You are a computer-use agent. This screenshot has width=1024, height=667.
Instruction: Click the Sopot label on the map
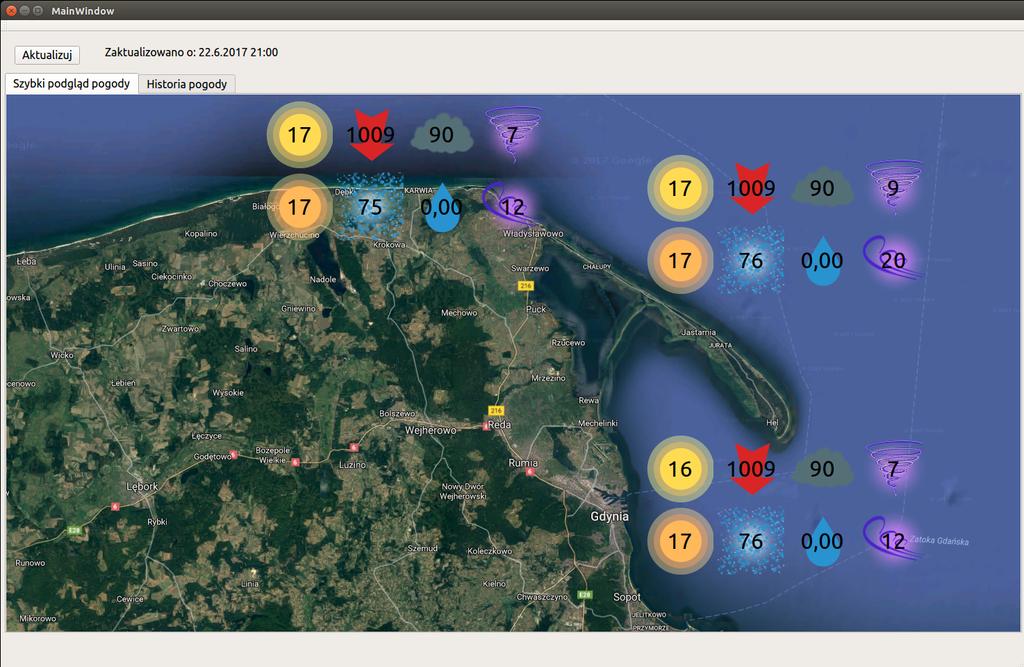tap(627, 597)
